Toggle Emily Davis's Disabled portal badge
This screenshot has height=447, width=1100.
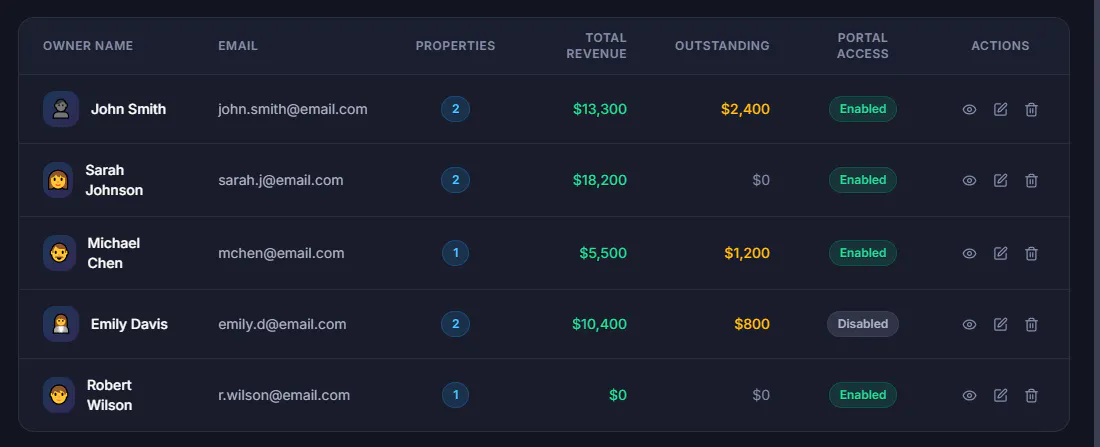[863, 324]
